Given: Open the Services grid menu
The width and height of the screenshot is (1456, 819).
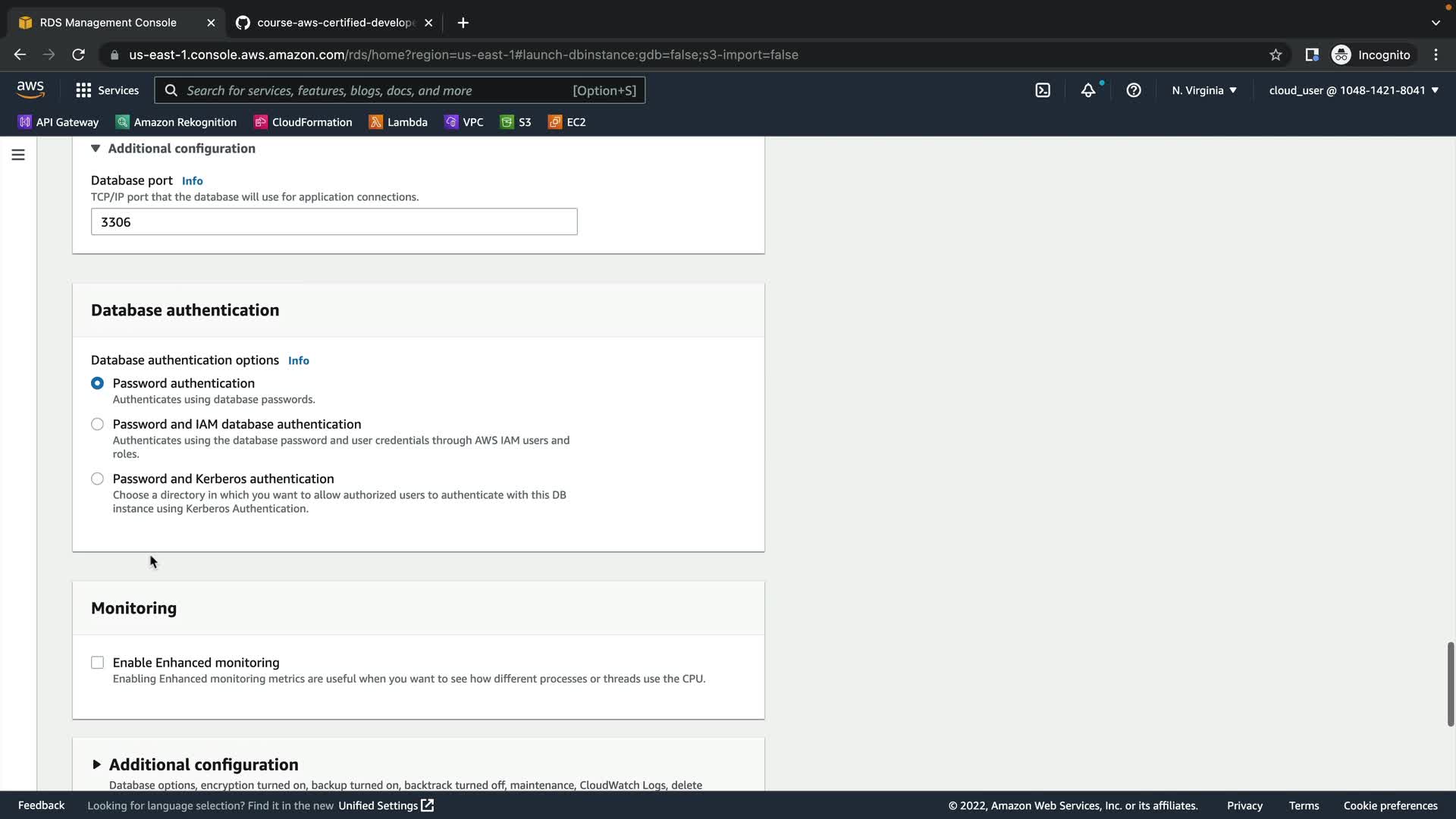Looking at the screenshot, I should point(107,90).
